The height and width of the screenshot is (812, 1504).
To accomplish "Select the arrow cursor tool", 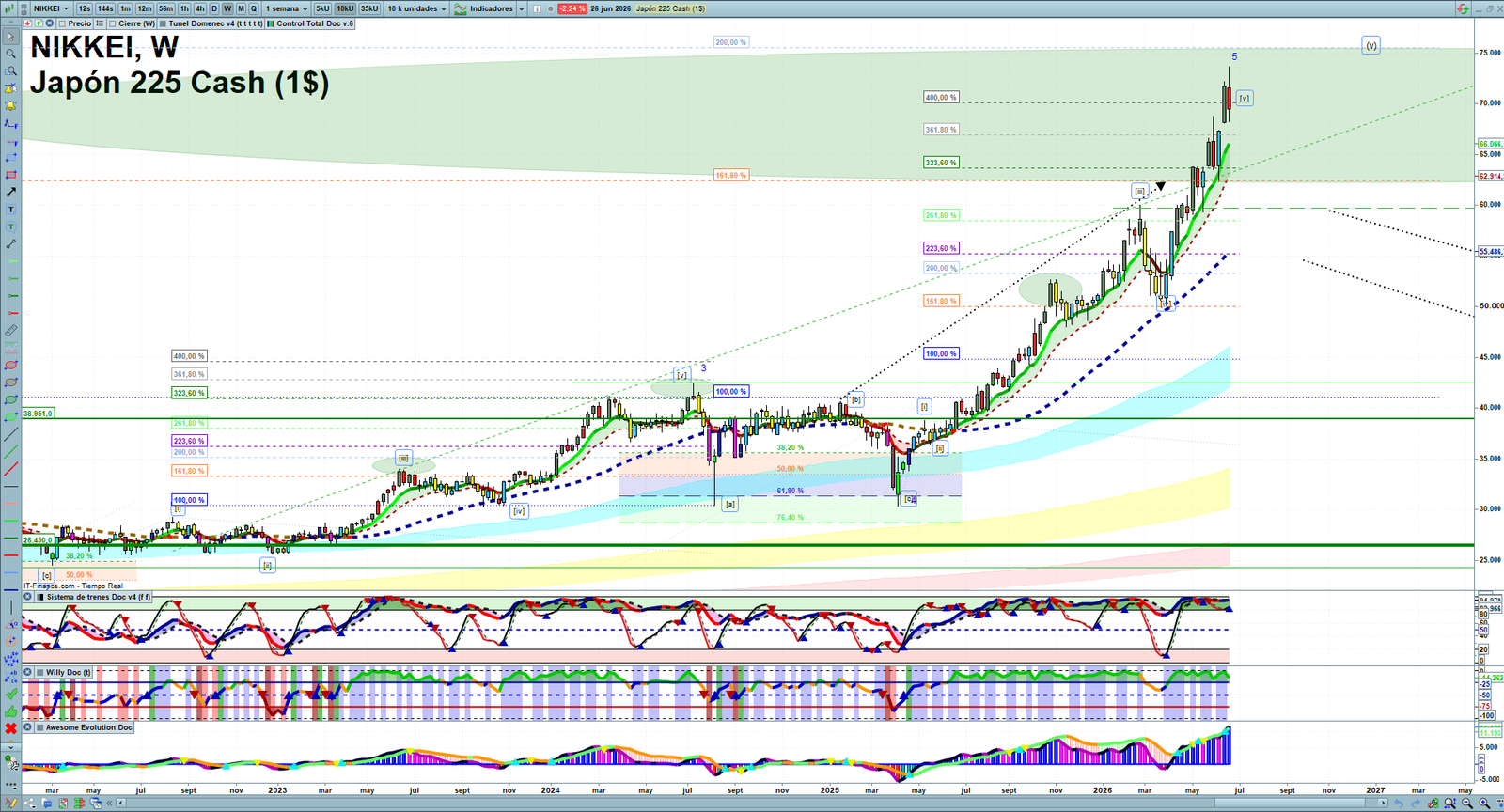I will coord(10,37).
